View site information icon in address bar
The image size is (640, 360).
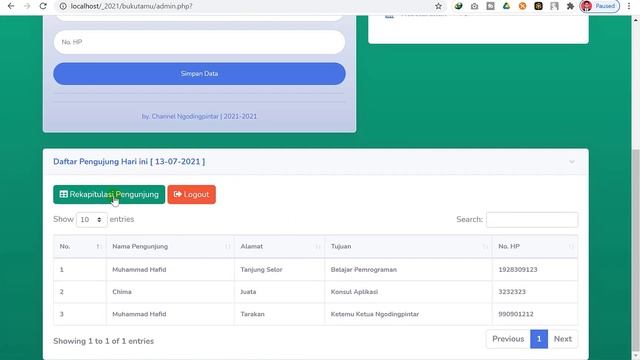(63, 6)
